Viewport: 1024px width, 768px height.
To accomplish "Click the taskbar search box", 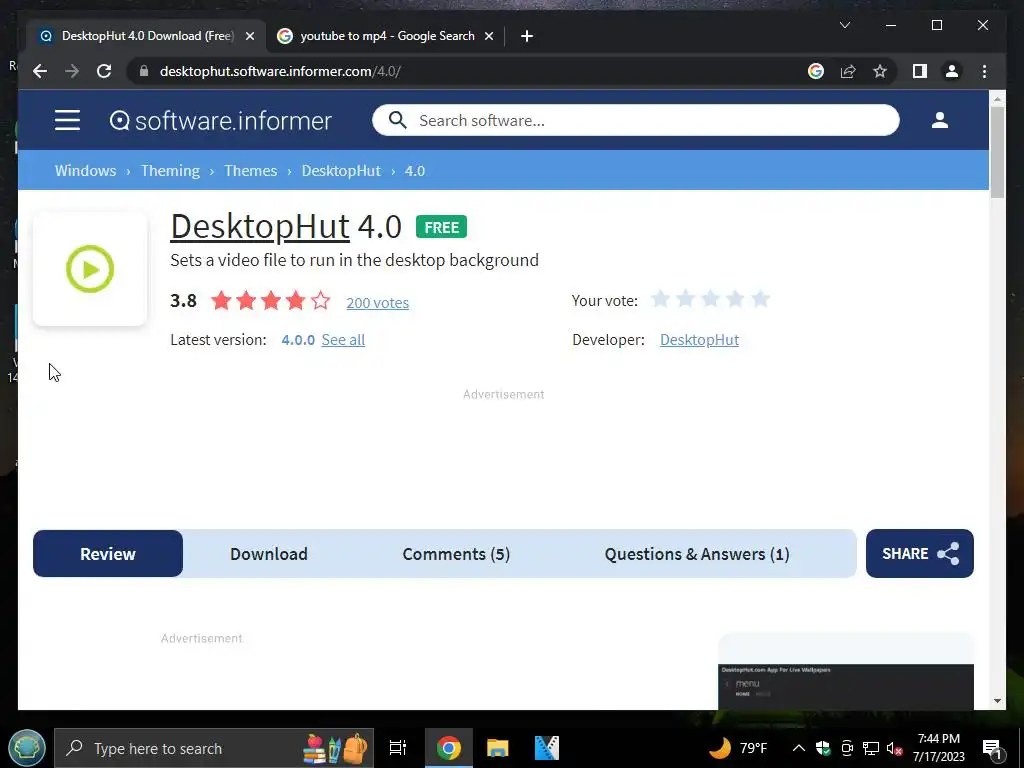I will point(214,748).
